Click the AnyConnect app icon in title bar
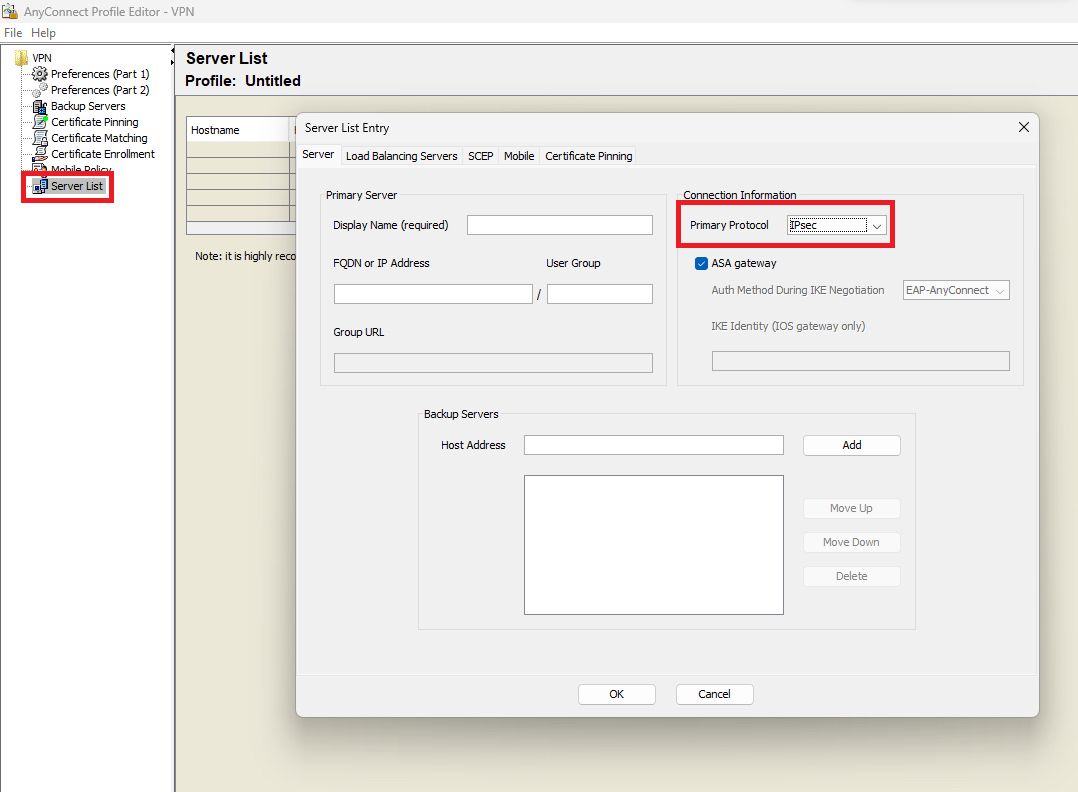 pyautogui.click(x=10, y=10)
